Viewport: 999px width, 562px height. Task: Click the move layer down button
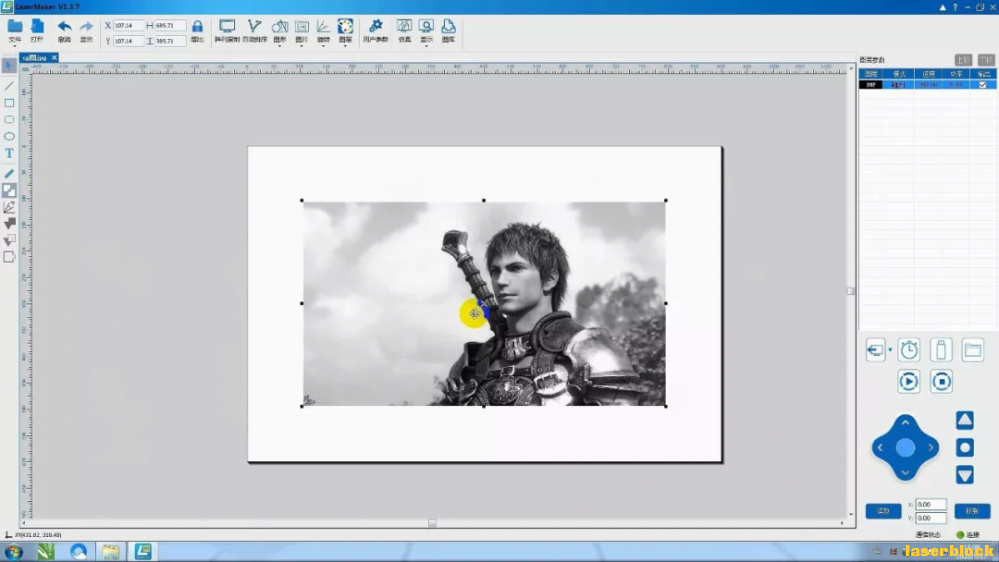click(986, 60)
